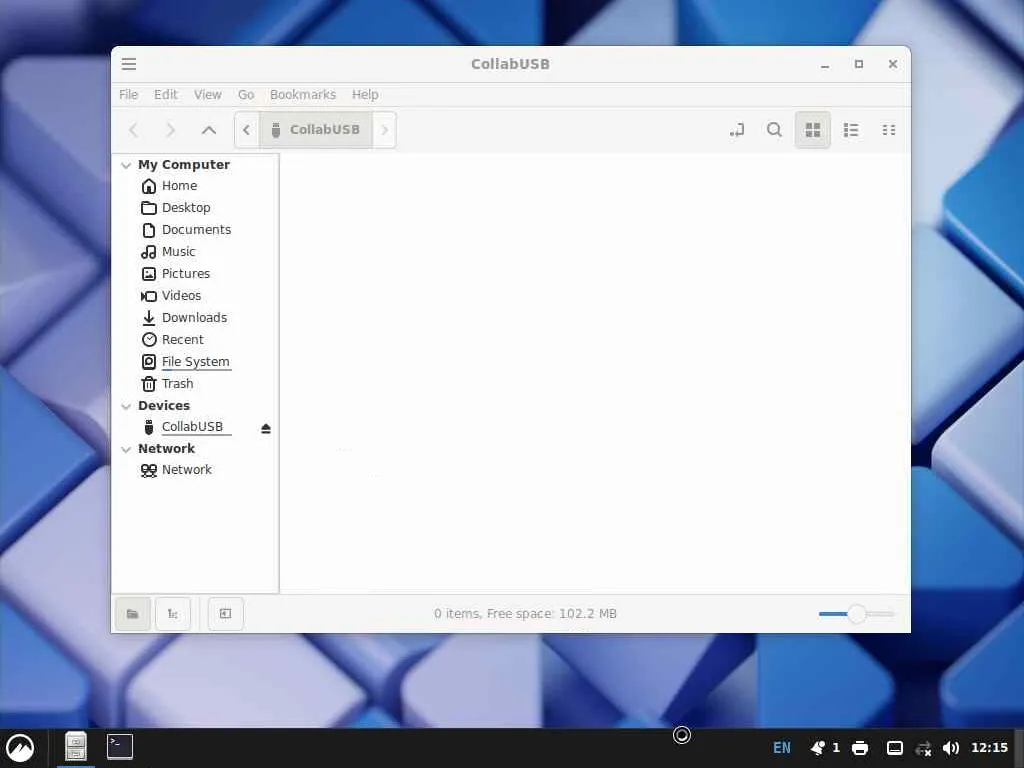Switch to compact view
Image resolution: width=1024 pixels, height=768 pixels.
tap(888, 130)
